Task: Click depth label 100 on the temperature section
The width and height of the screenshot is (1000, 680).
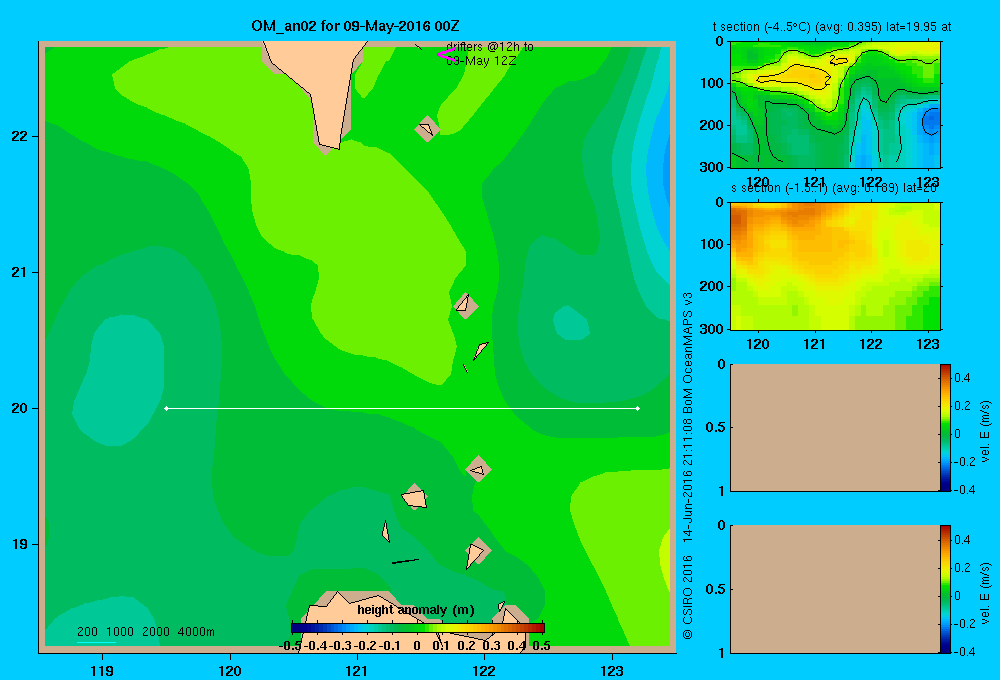Action: 711,83
